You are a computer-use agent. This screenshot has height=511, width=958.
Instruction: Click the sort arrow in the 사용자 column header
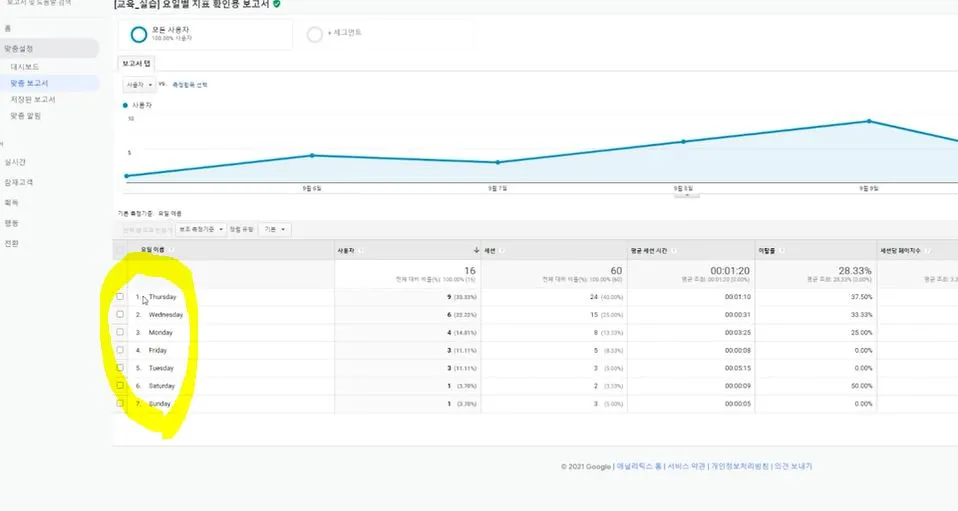pyautogui.click(x=476, y=251)
